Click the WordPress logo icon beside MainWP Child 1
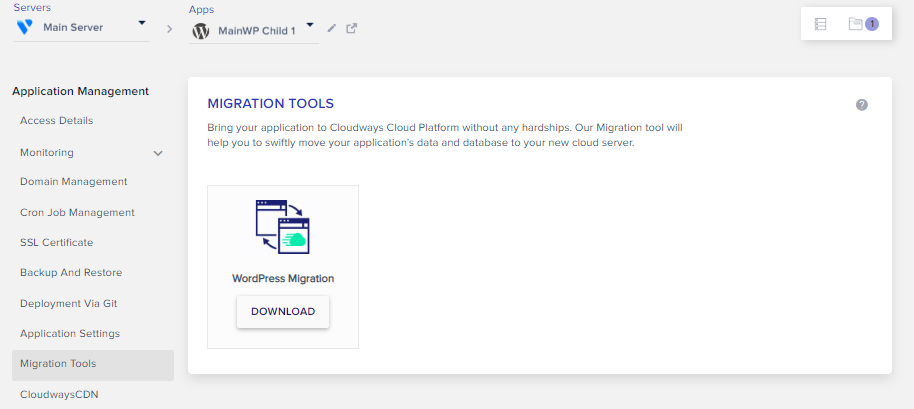914x409 pixels. pyautogui.click(x=201, y=30)
